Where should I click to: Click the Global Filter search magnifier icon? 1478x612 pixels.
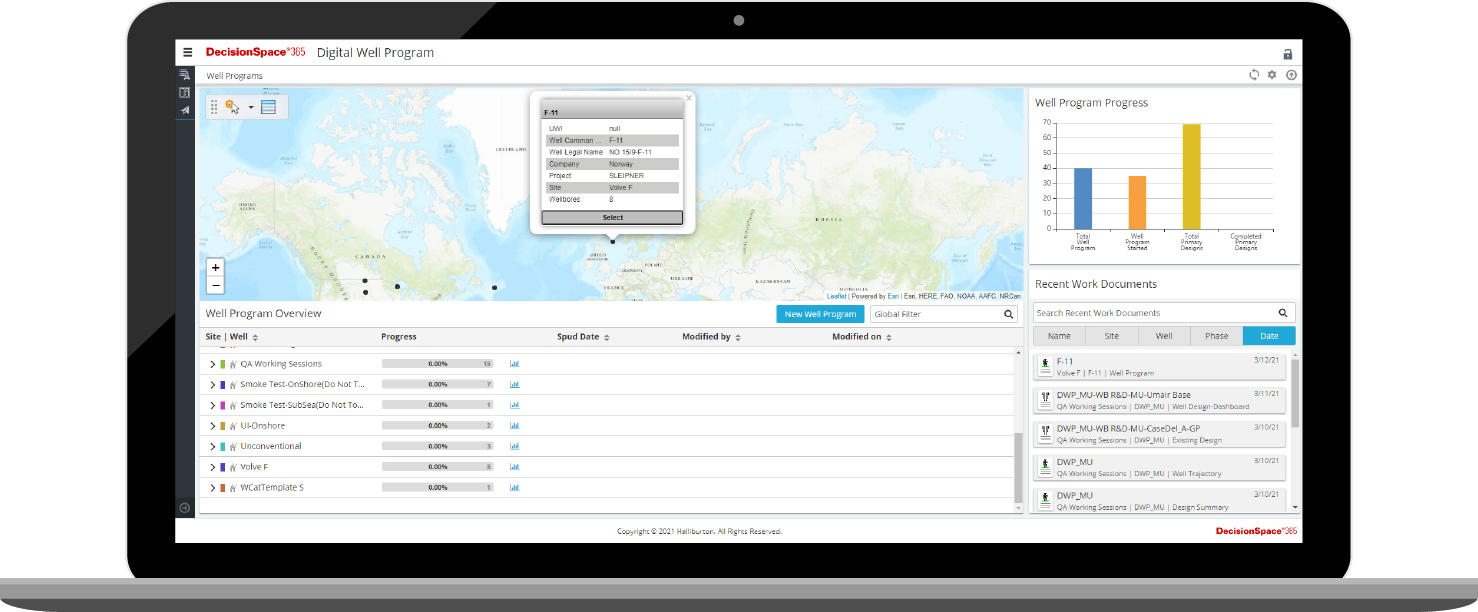coord(1009,314)
